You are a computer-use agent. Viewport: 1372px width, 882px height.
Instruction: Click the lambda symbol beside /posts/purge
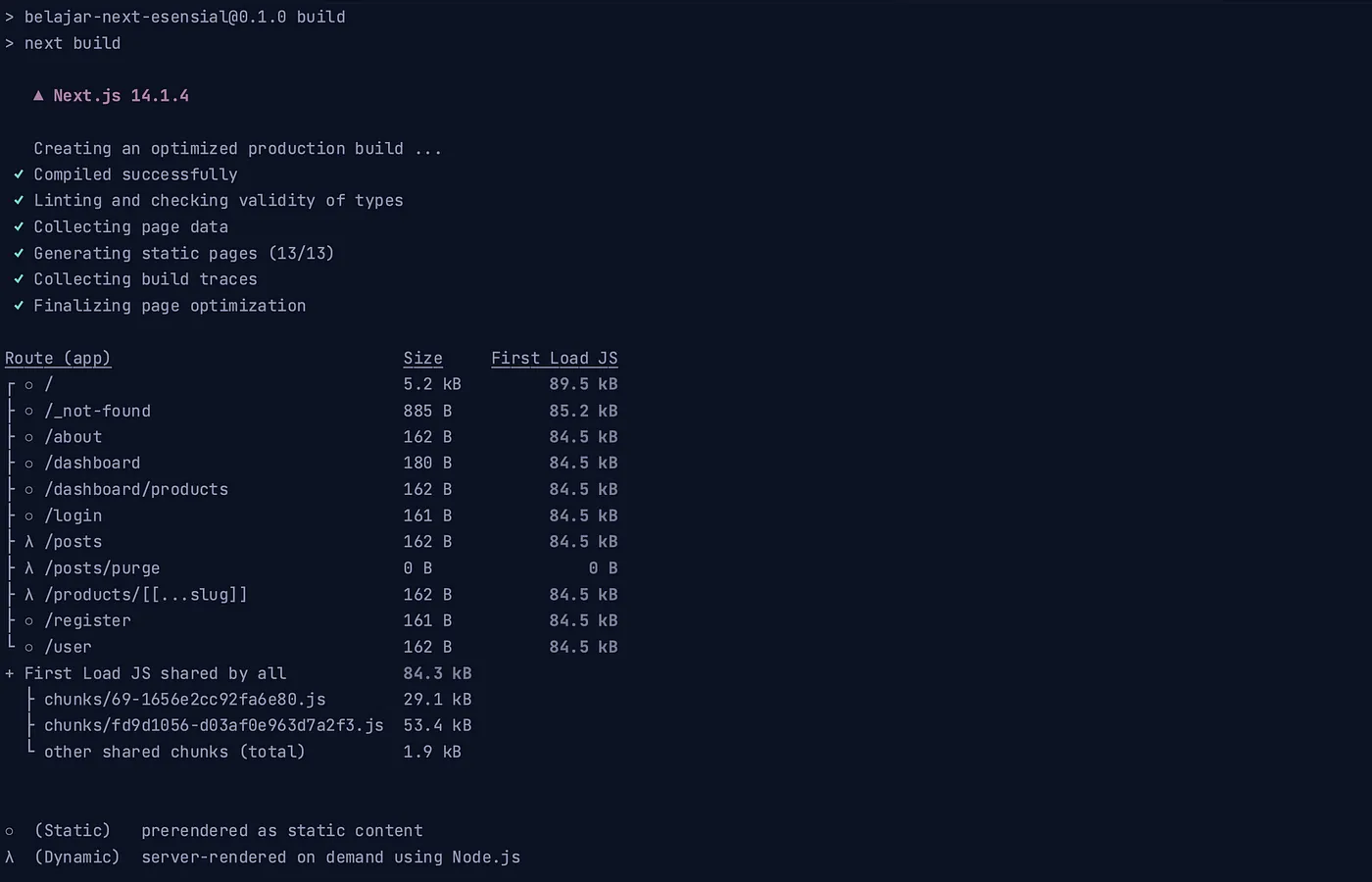[x=29, y=568]
